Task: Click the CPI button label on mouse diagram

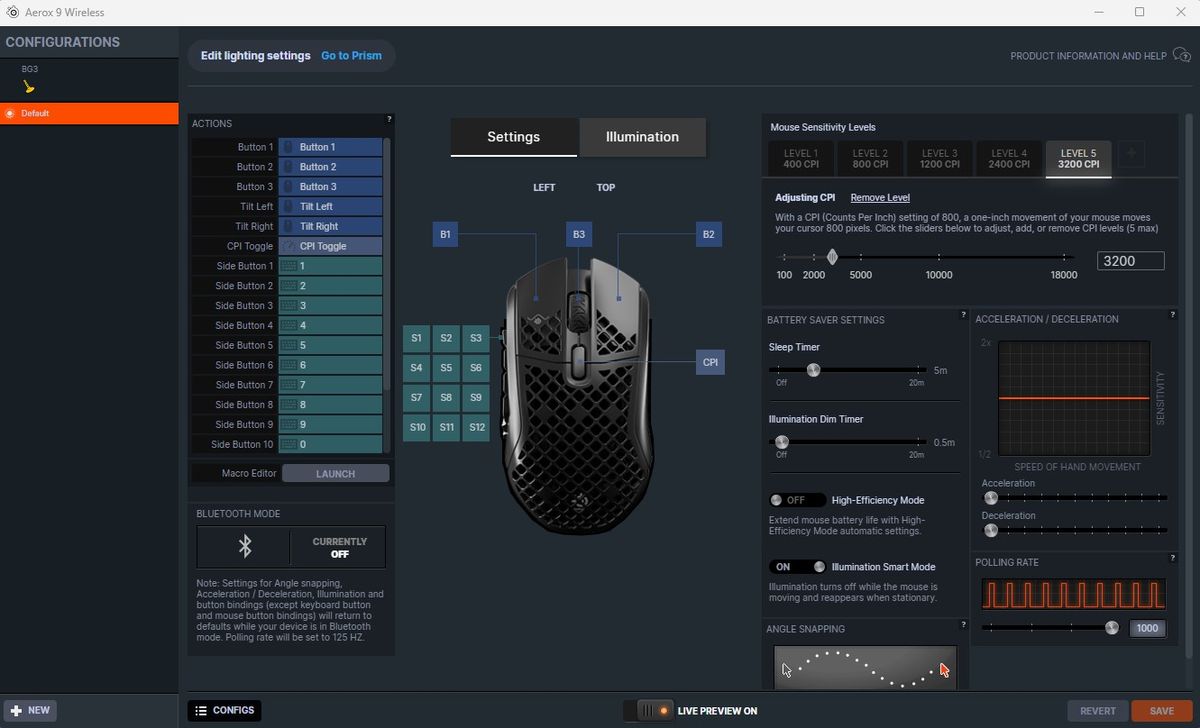Action: click(710, 362)
